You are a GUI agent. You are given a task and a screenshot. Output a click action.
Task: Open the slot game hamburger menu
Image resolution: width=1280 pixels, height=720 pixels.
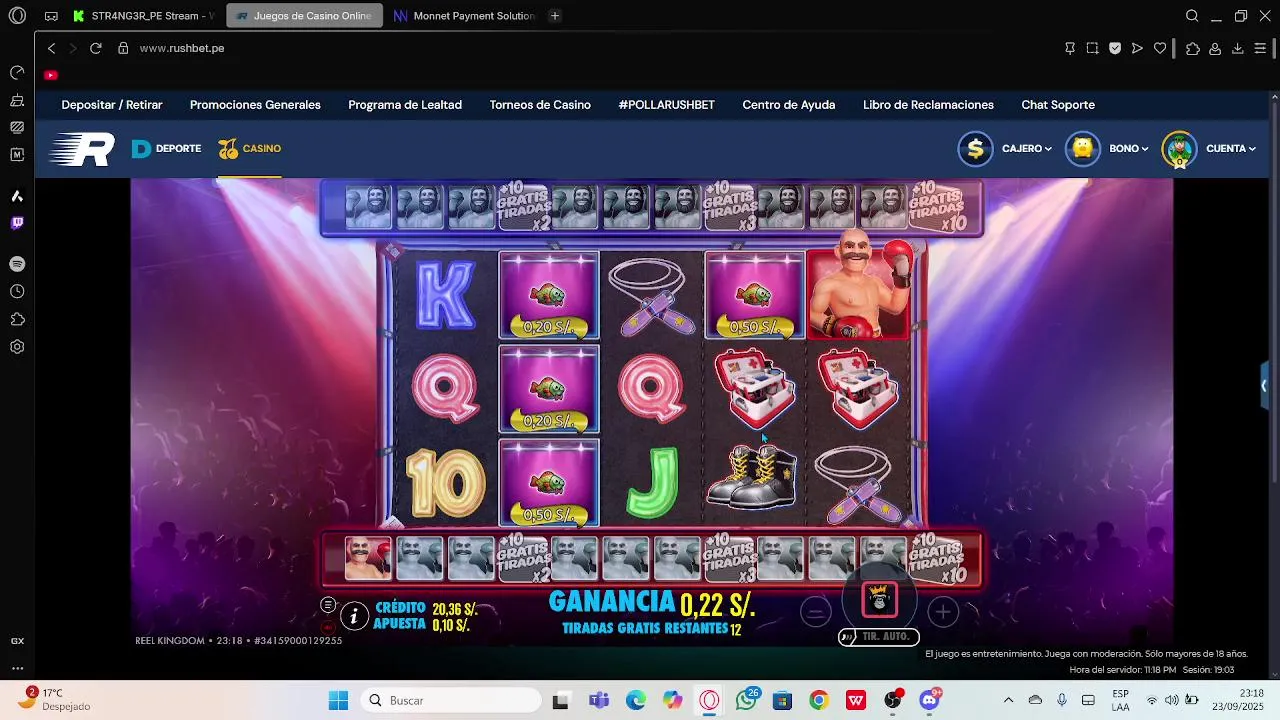pos(328,605)
